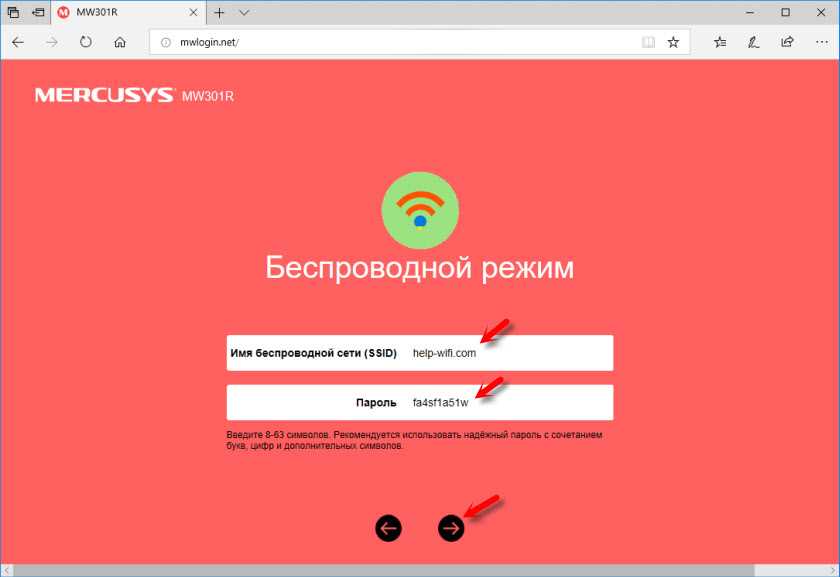The width and height of the screenshot is (840, 577).
Task: Open the browser settings and more menu
Action: [x=821, y=42]
